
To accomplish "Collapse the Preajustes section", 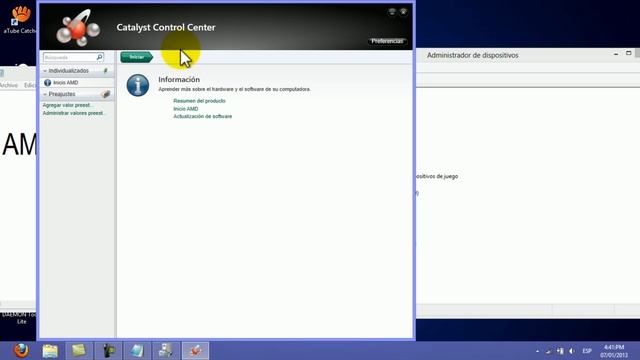I will tap(45, 94).
